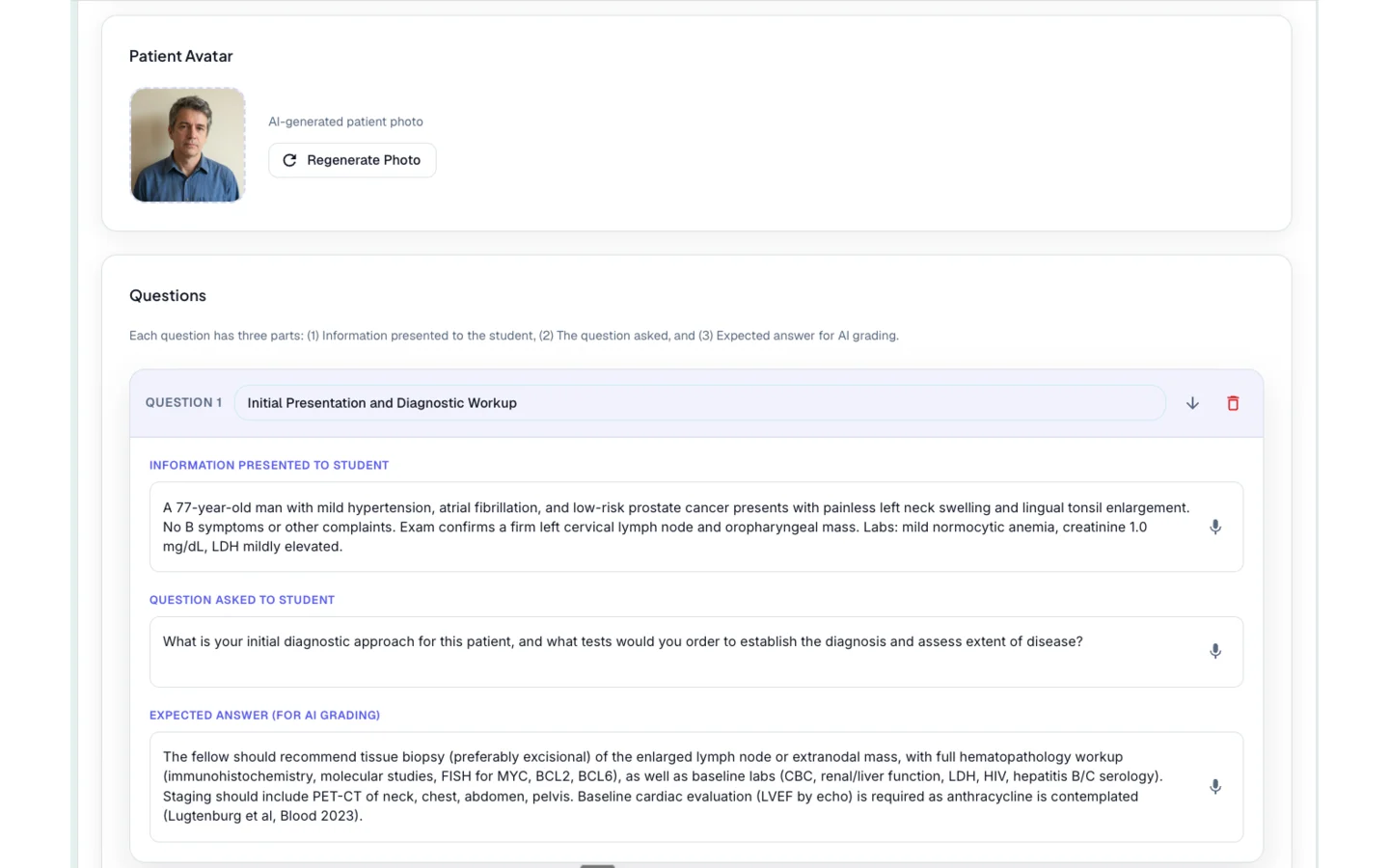Click the refresh icon inside Regenerate Photo
Viewport: 1389px width, 868px height.
289,160
